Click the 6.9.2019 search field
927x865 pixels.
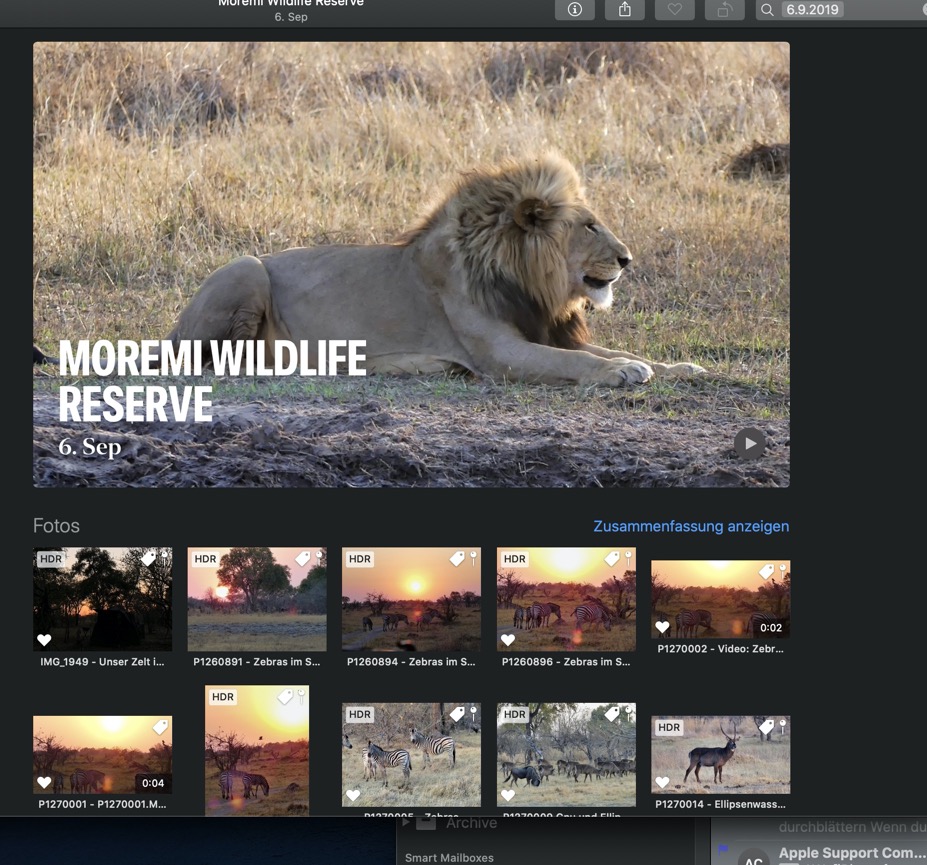coord(850,10)
